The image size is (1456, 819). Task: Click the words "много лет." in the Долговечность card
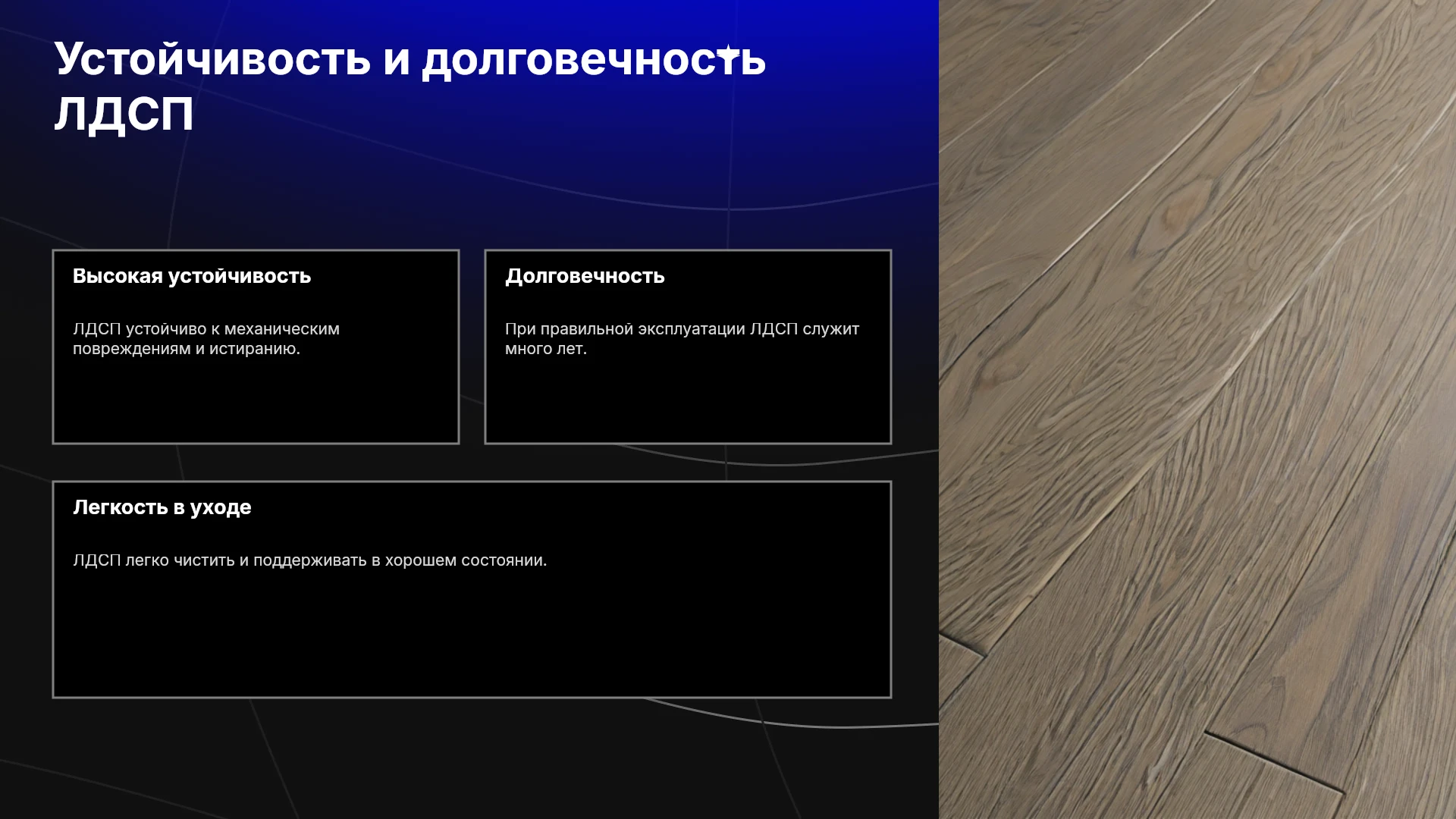coord(546,349)
